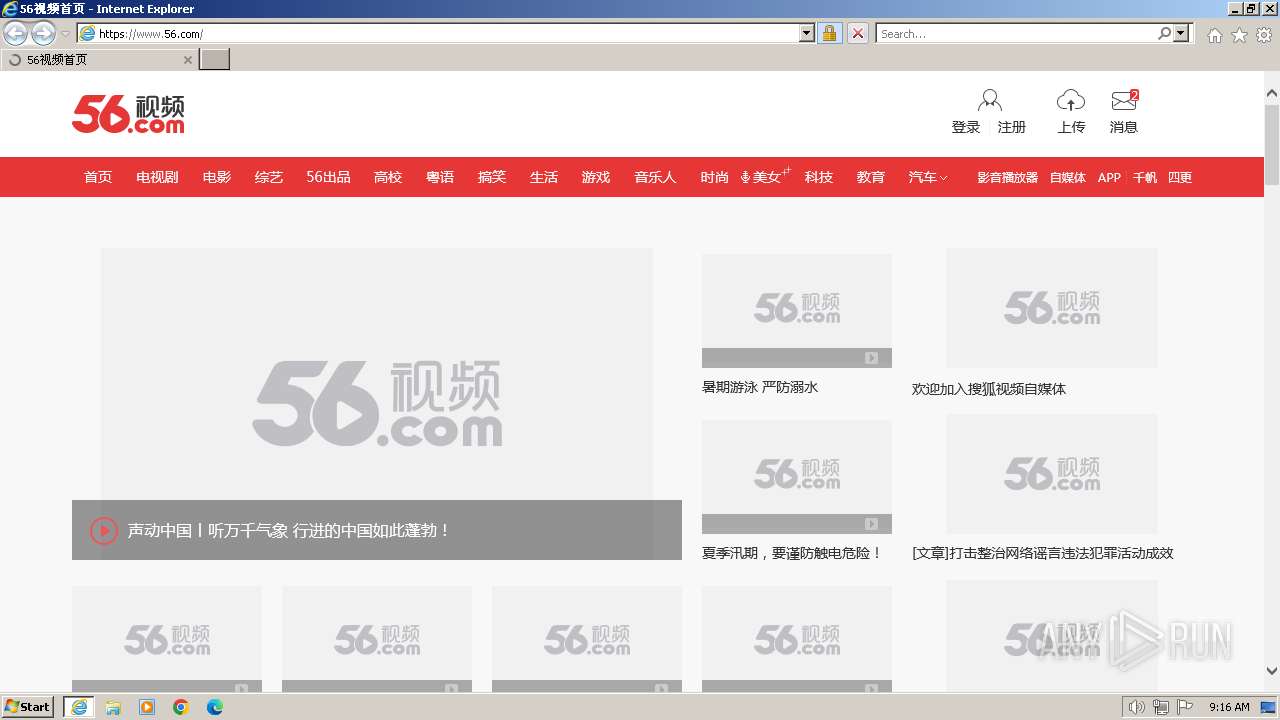
Task: Click the thumbnail above 欢迎加入搜狐视频自媒体
Action: click(x=1052, y=308)
